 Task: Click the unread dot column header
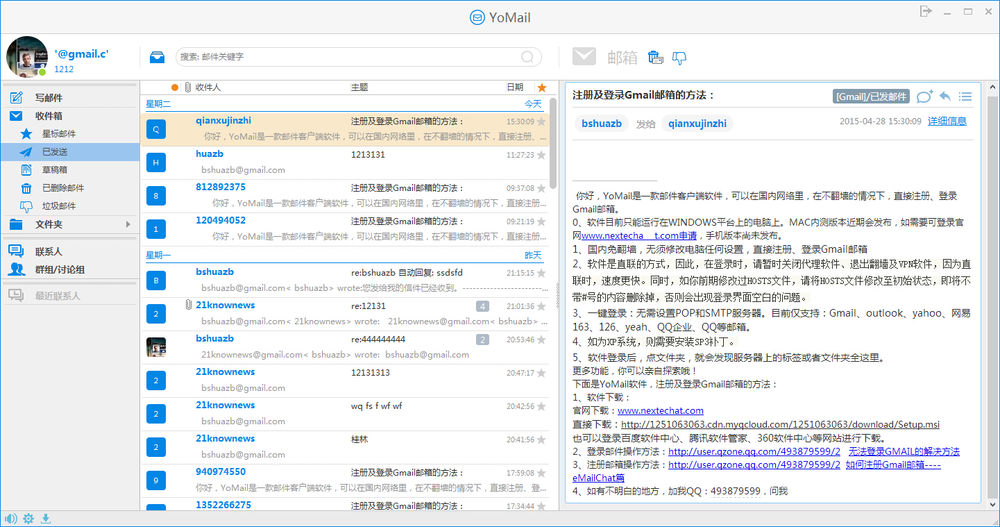pyautogui.click(x=175, y=87)
